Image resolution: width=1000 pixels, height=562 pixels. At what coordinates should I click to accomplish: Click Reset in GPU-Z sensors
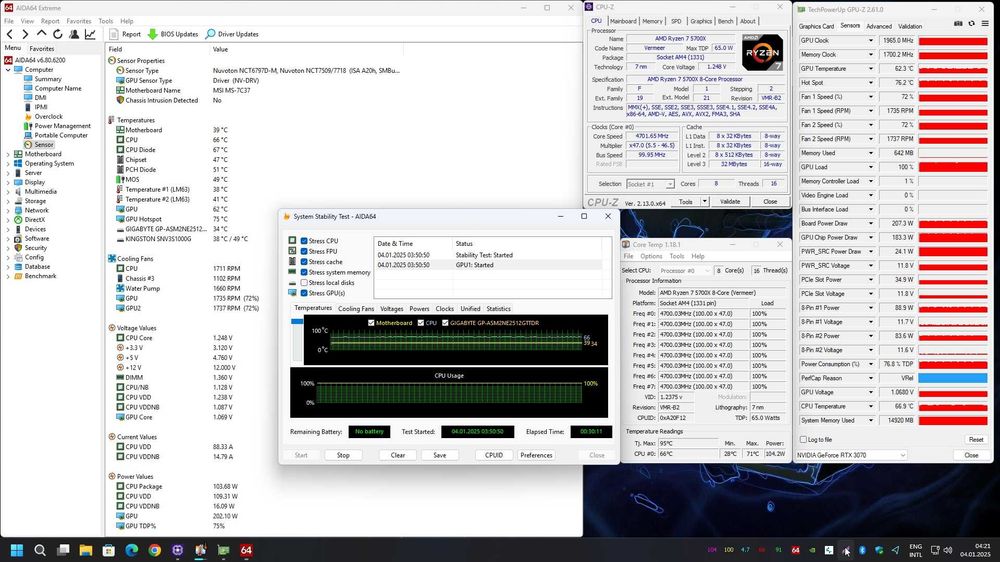pyautogui.click(x=976, y=440)
